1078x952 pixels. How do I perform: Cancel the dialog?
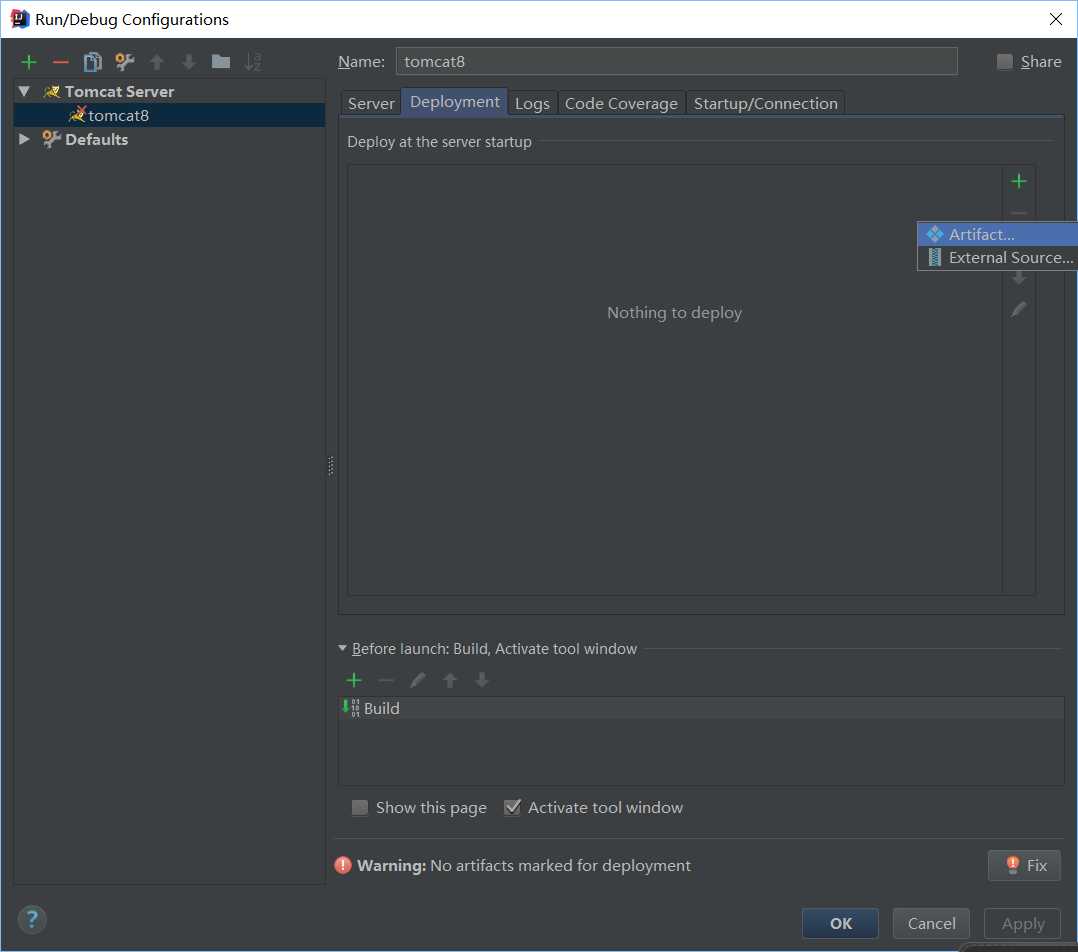coord(931,923)
